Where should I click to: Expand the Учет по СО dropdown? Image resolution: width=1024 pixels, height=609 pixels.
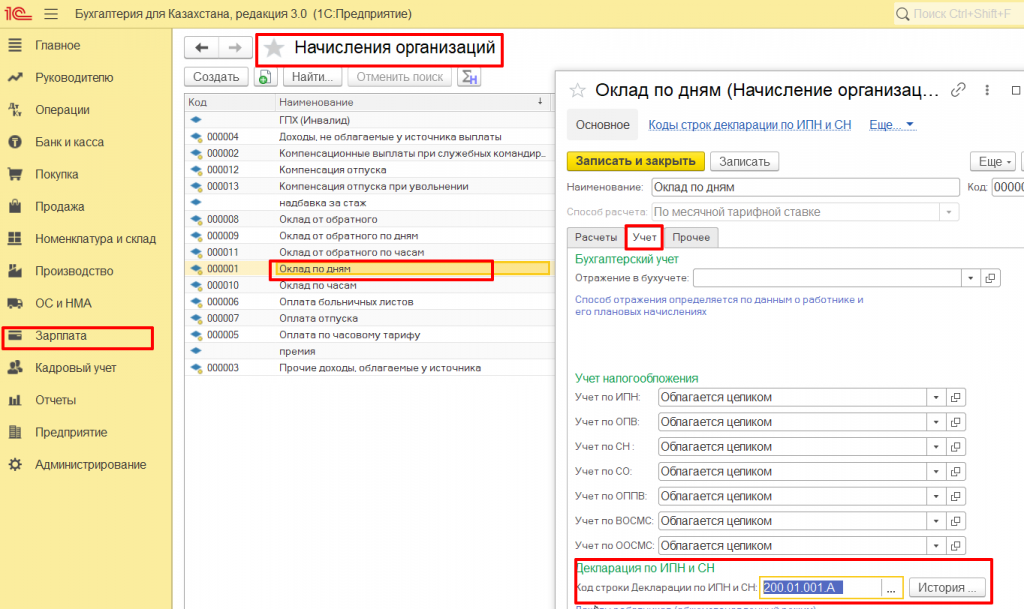[x=936, y=471]
